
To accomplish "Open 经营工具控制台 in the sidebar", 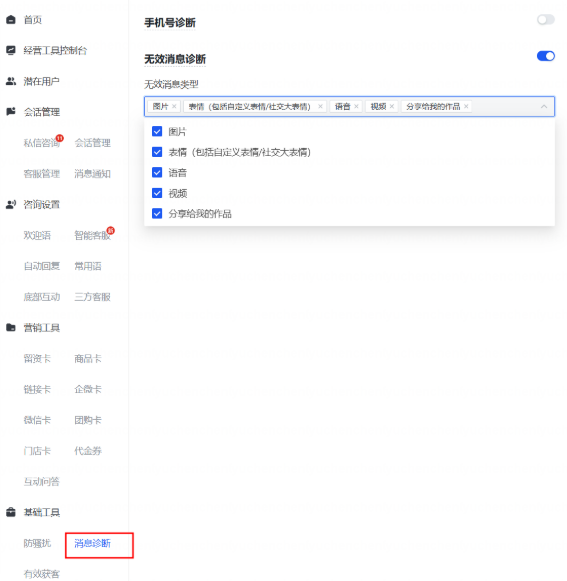I will pos(55,50).
